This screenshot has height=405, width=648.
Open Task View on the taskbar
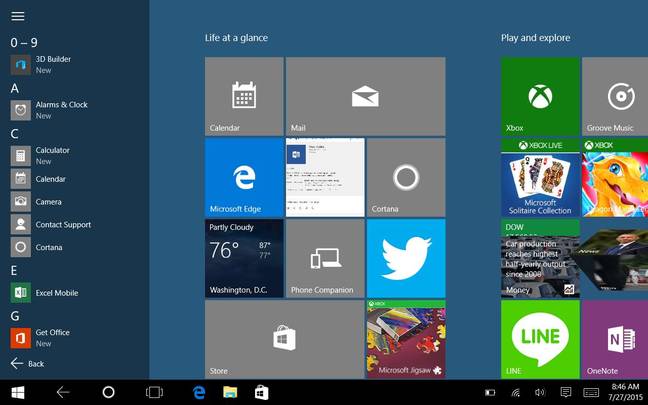pos(154,392)
